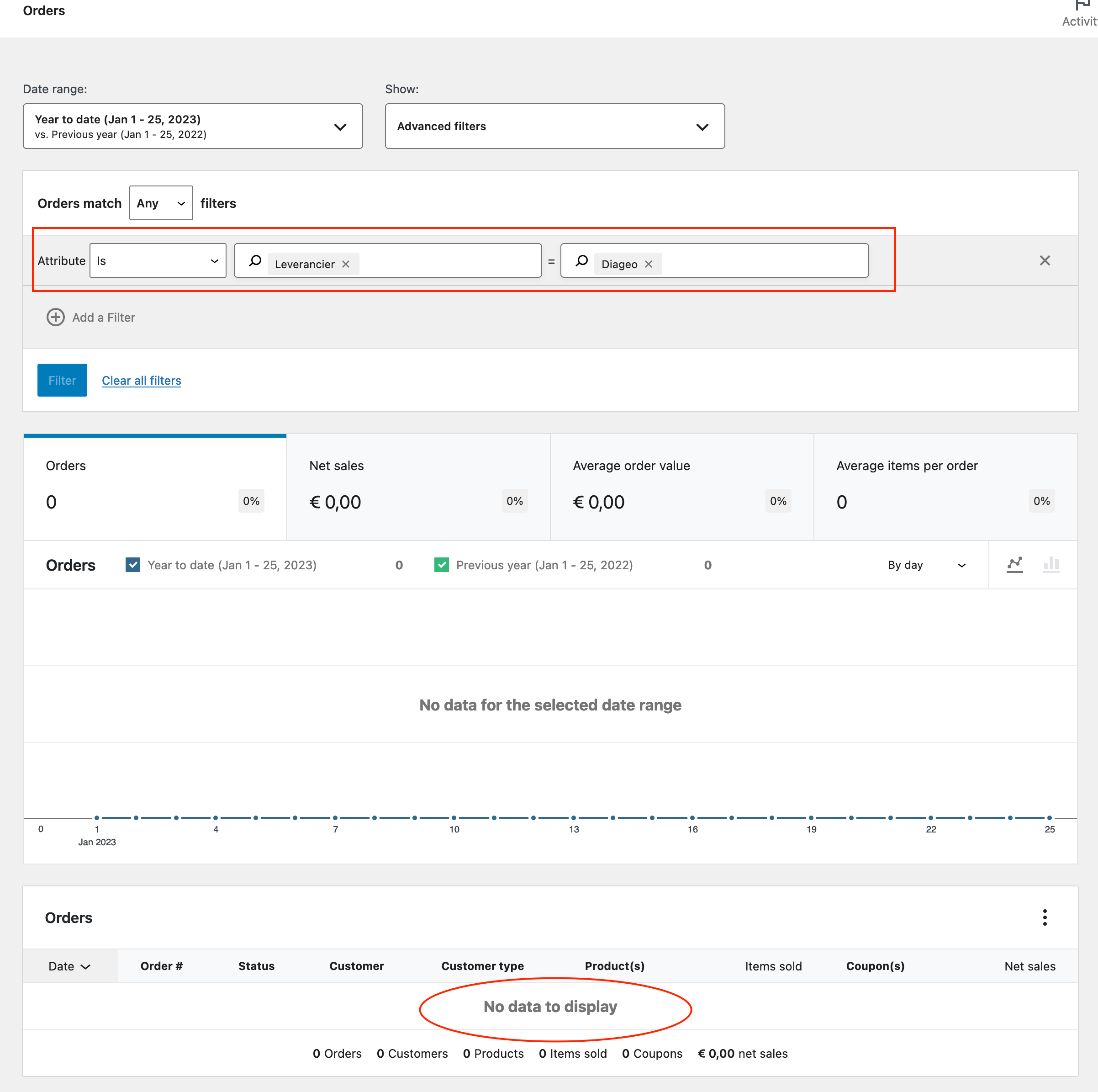
Task: Sort by Net sales column header
Action: (1030, 966)
